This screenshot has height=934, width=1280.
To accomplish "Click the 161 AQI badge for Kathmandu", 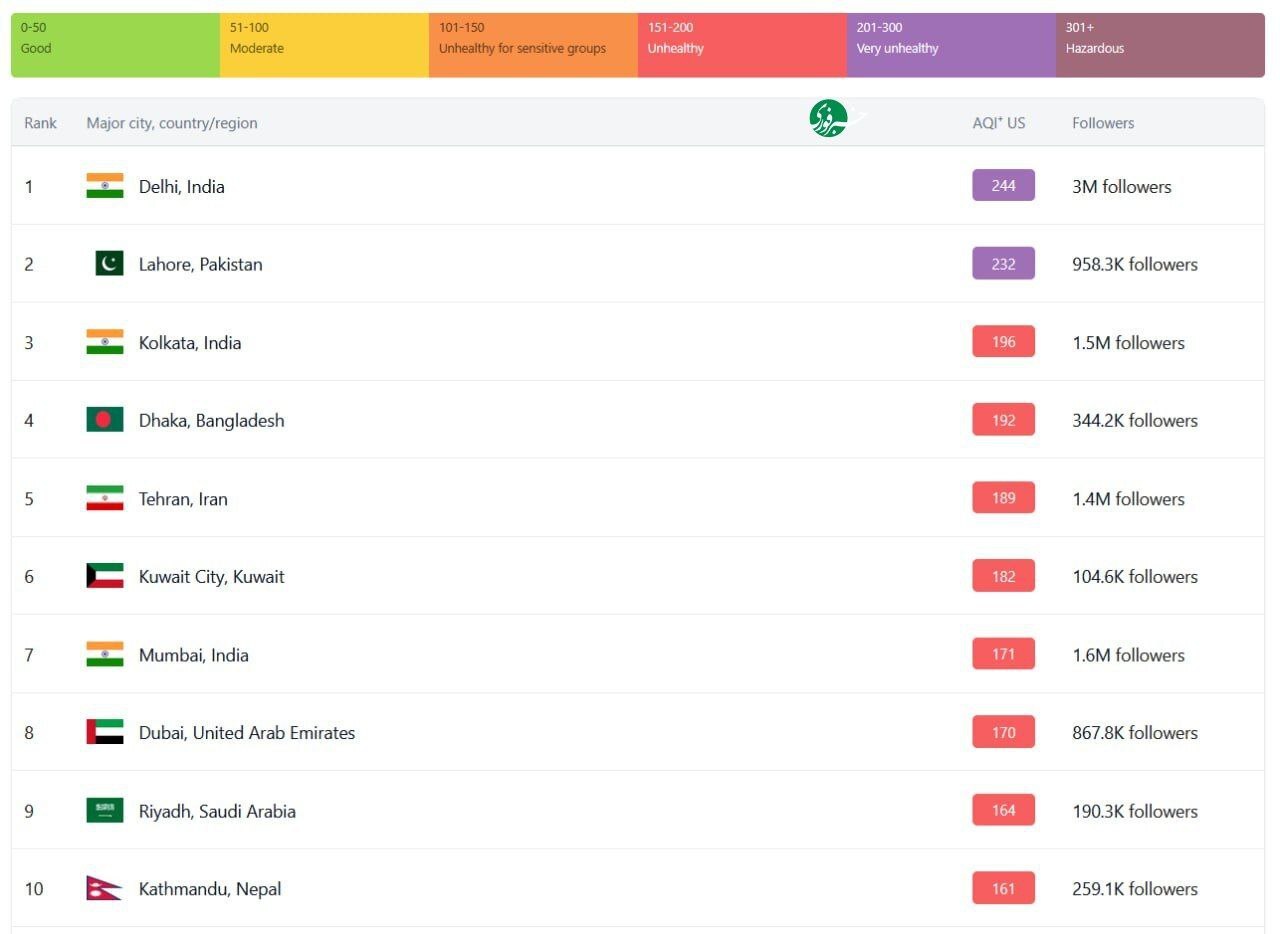I will click(x=1003, y=888).
